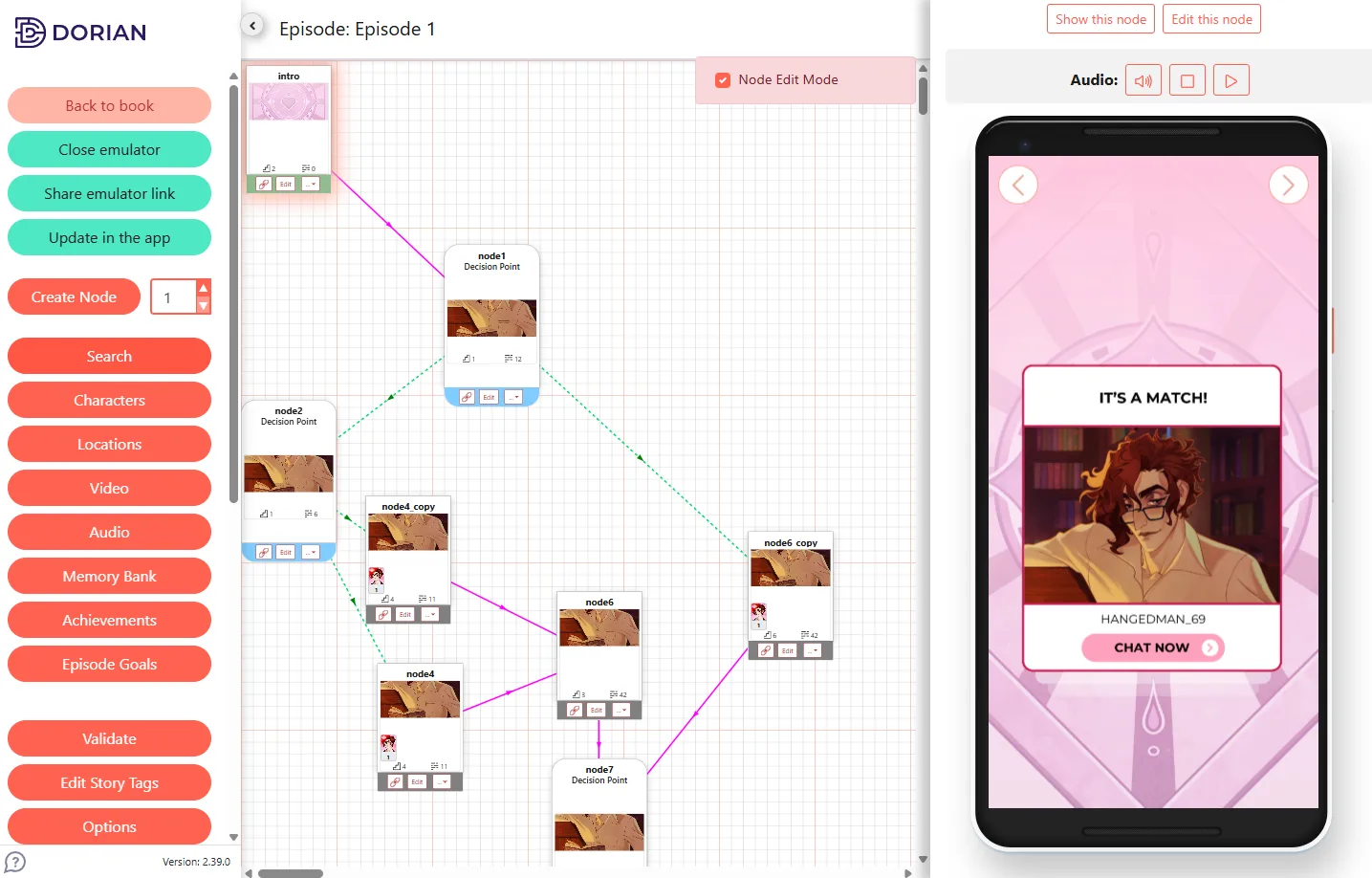Open the Episode Goals section

coord(109,664)
